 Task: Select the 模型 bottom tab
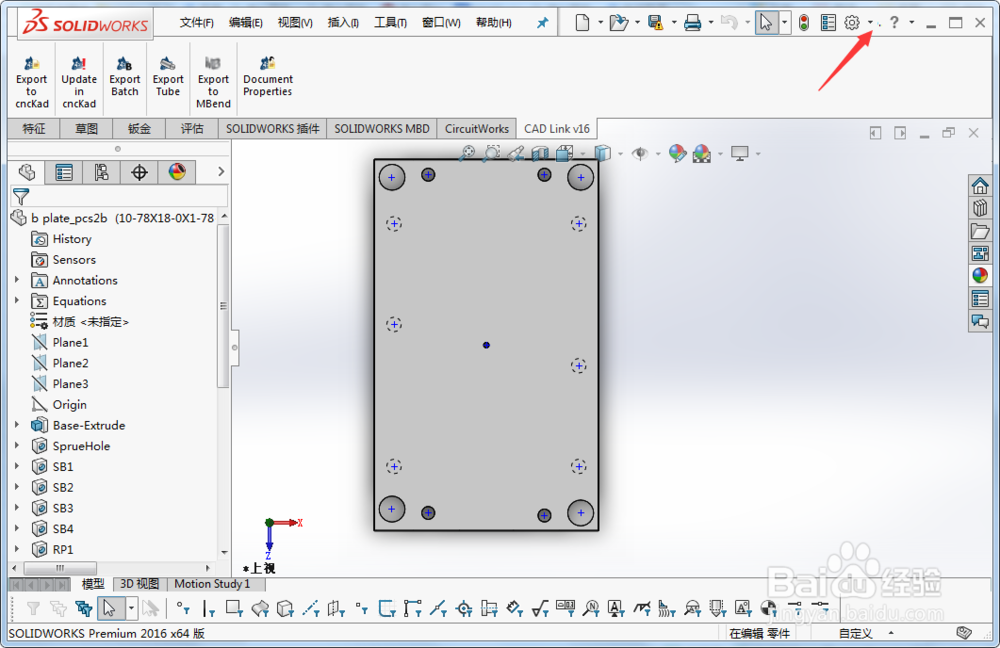pyautogui.click(x=93, y=584)
